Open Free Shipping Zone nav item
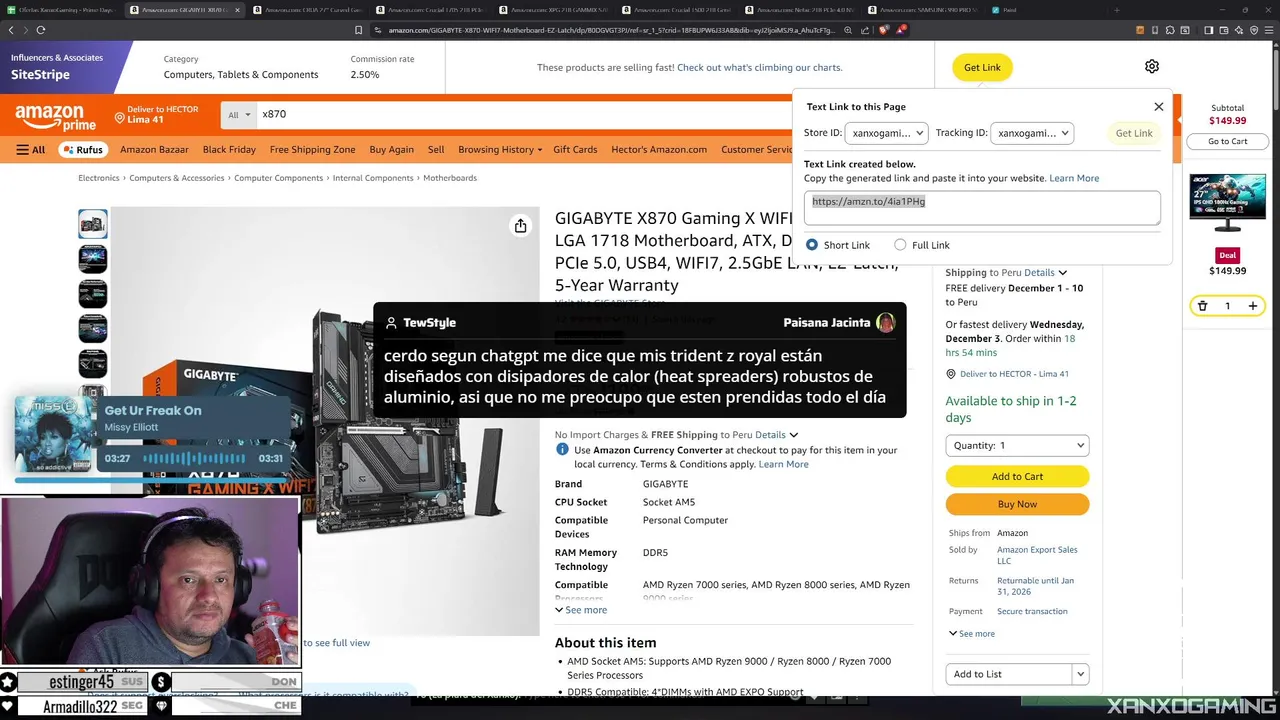 312,150
